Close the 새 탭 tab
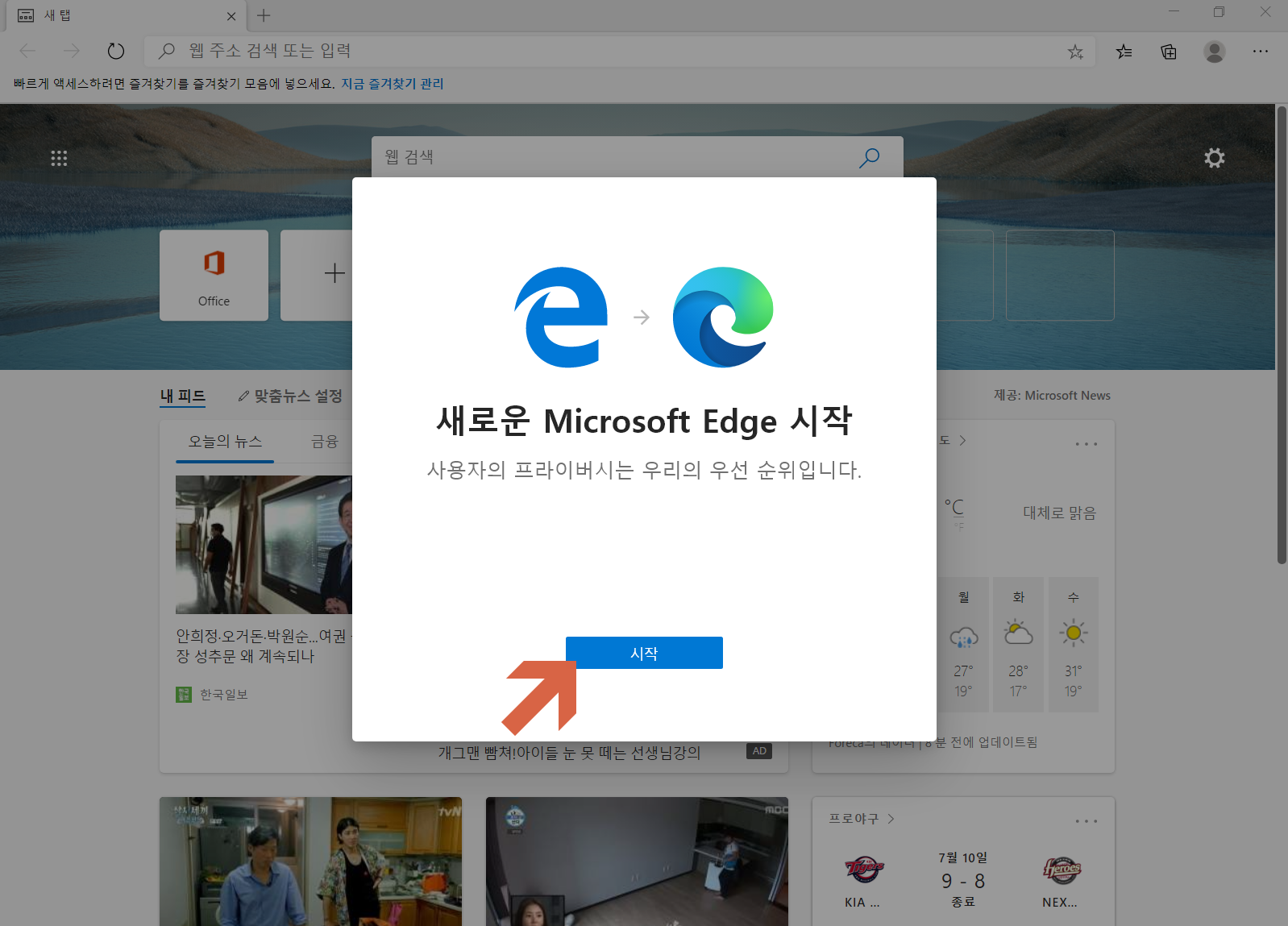This screenshot has height=926, width=1288. coord(231,16)
